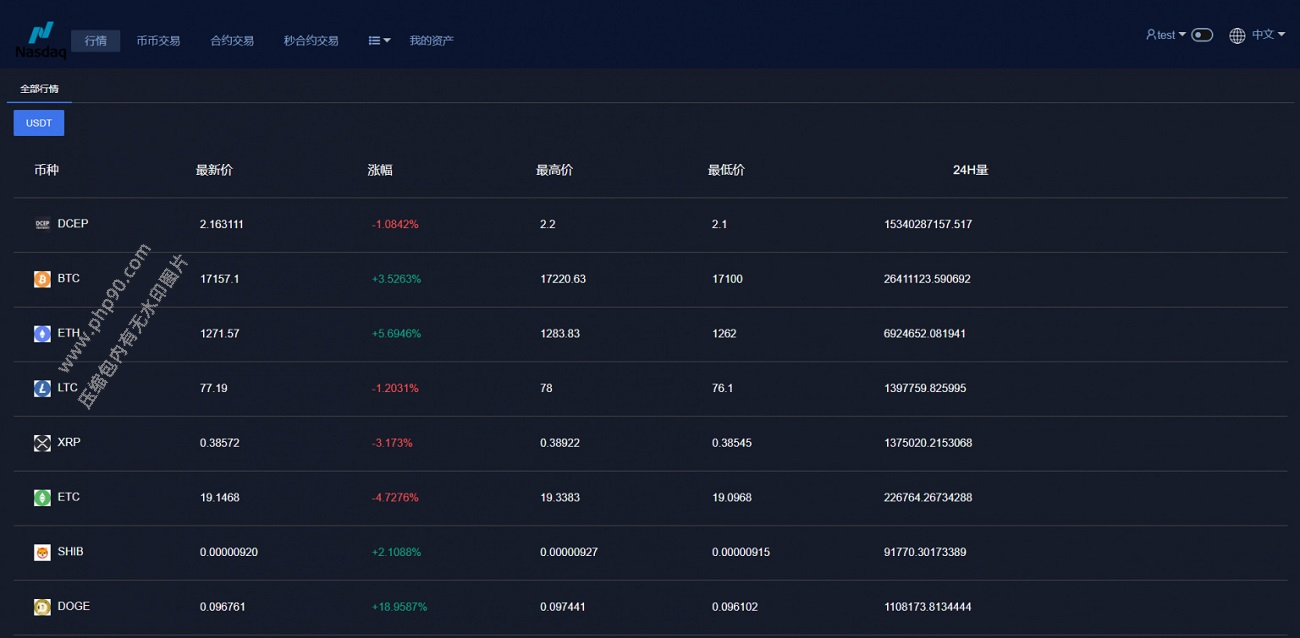Click the LTC coin icon
1300x638 pixels.
click(42, 388)
